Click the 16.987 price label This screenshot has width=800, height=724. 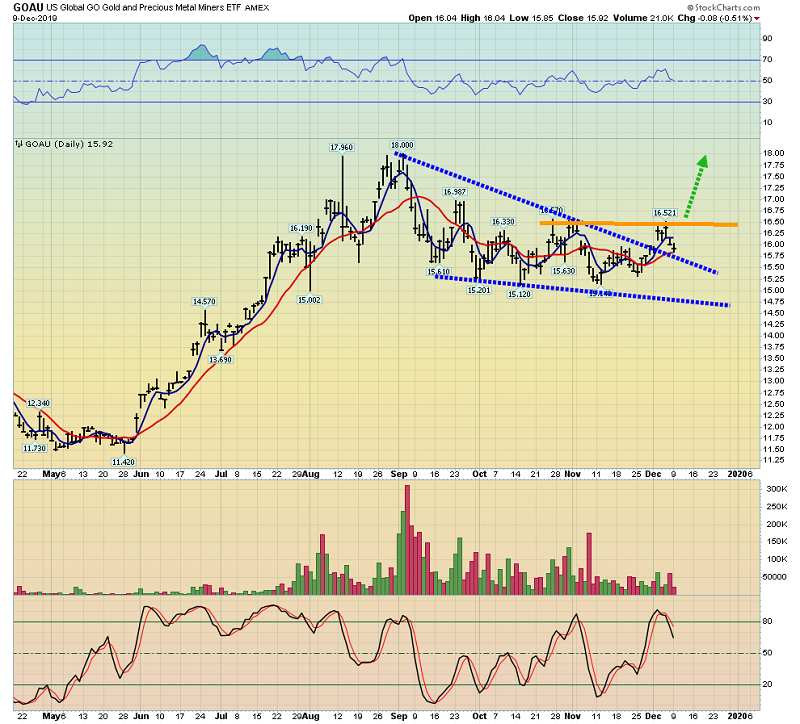click(x=454, y=192)
